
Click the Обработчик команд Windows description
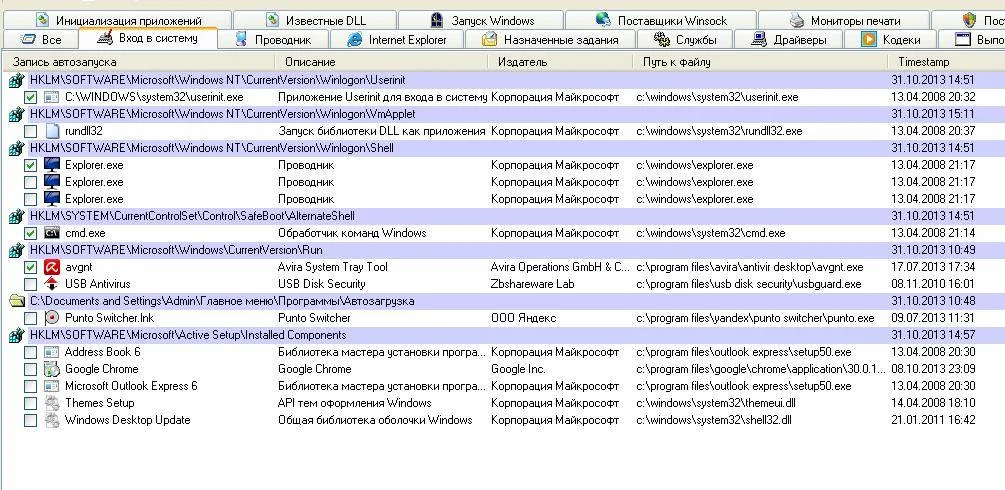click(352, 233)
